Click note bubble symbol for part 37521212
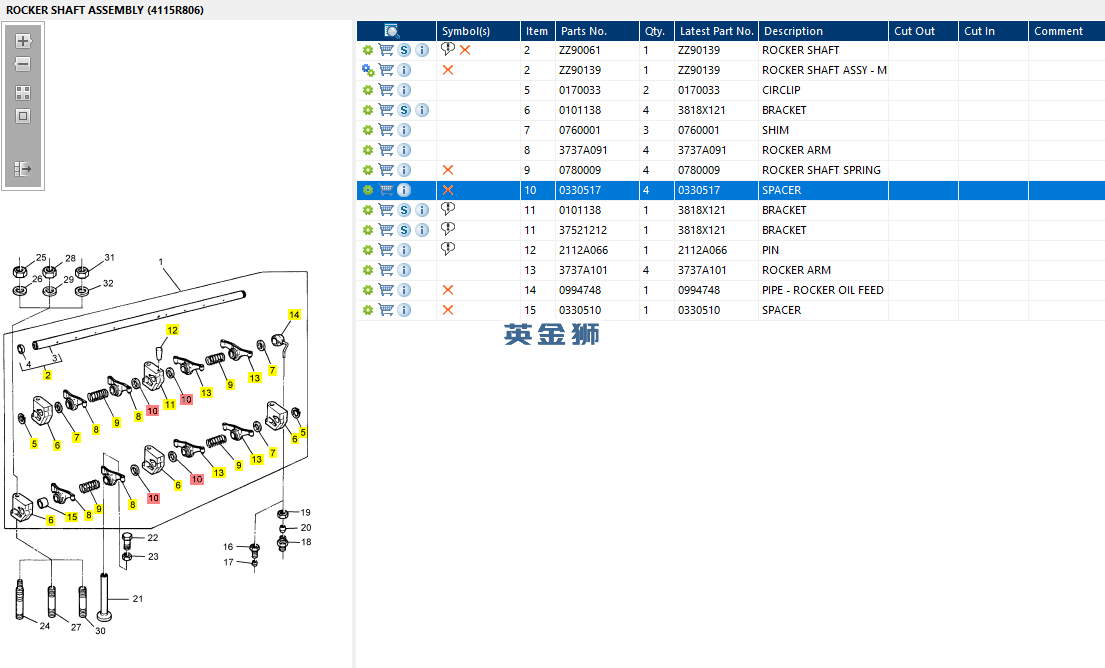 (447, 229)
